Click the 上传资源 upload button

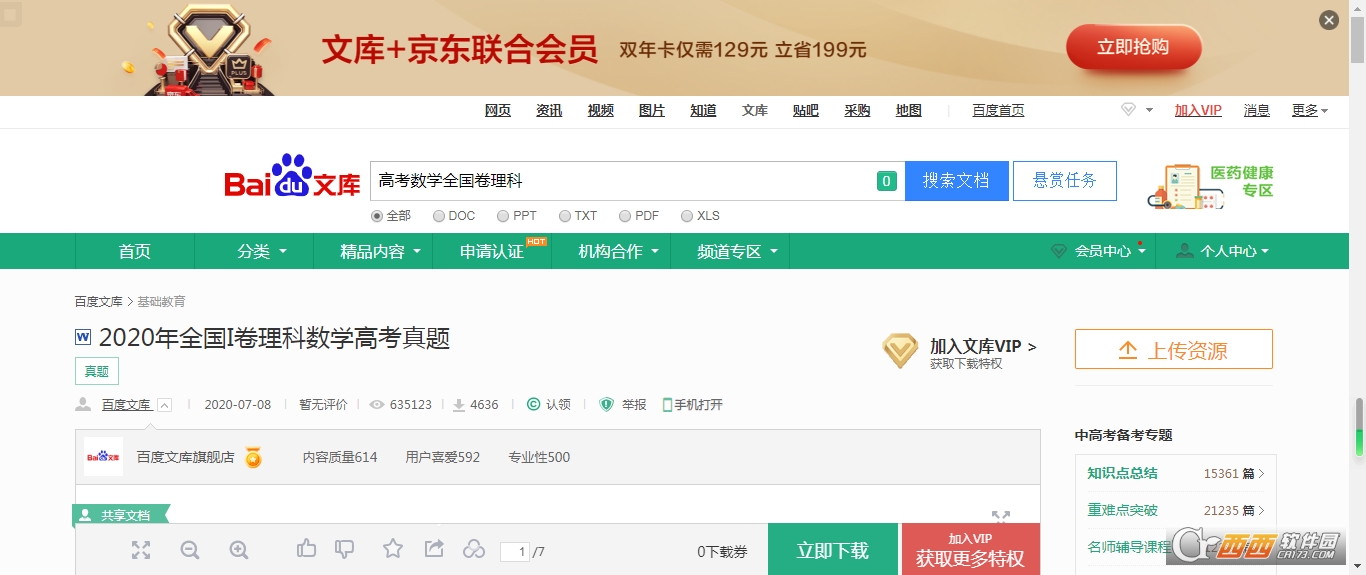coord(1174,349)
